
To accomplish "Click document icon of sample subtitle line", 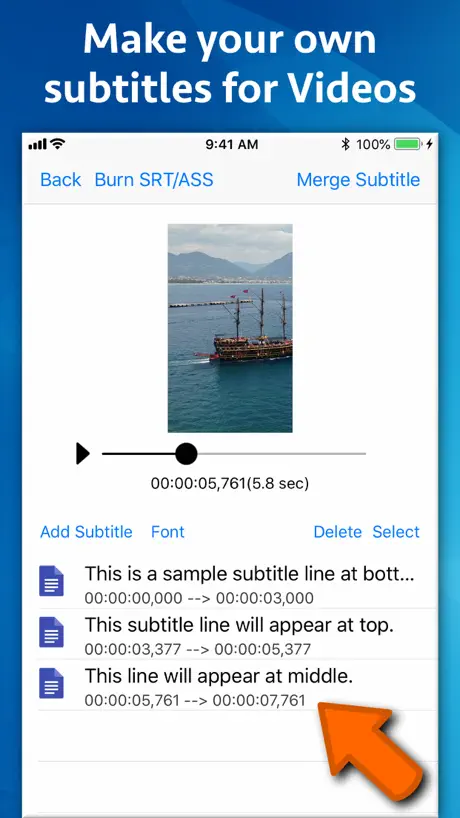I will tap(52, 581).
